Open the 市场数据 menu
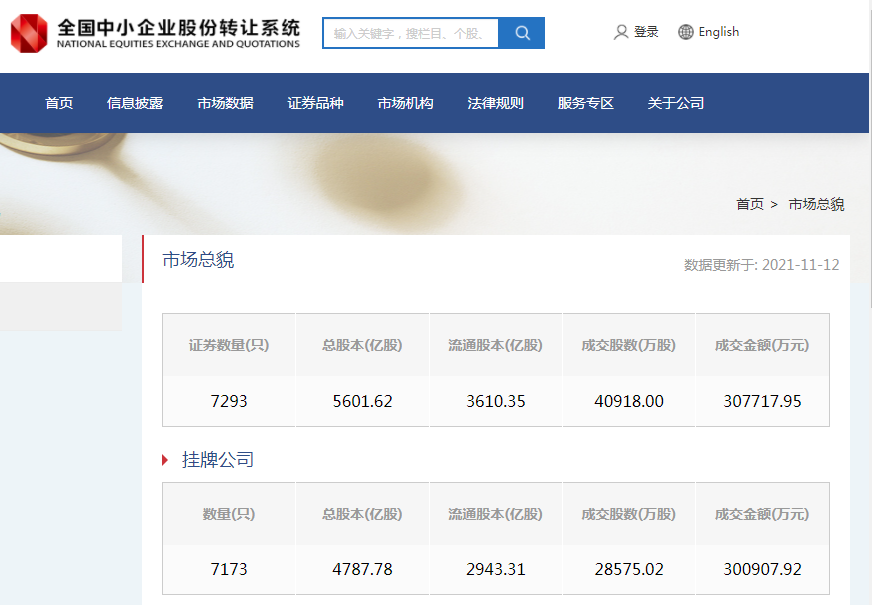Viewport: 872px width, 605px height. 225,103
